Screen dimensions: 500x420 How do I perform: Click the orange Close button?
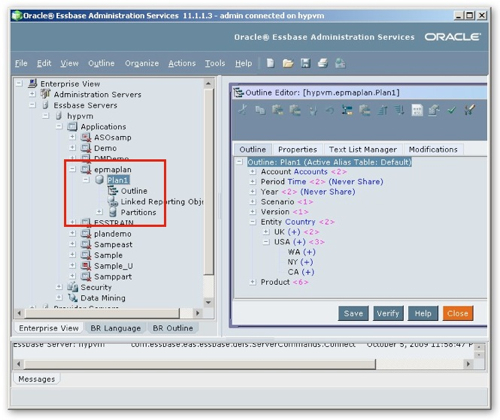point(458,313)
